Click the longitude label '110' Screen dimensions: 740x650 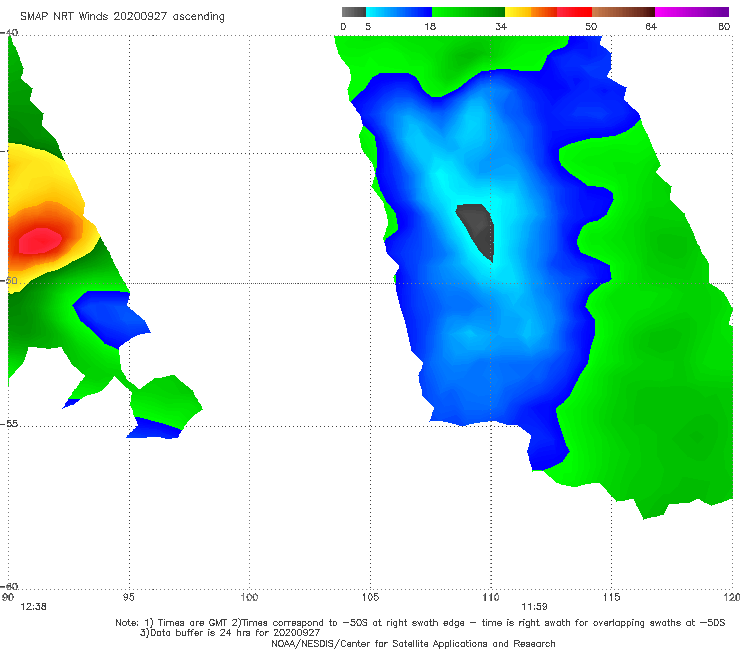(x=491, y=598)
